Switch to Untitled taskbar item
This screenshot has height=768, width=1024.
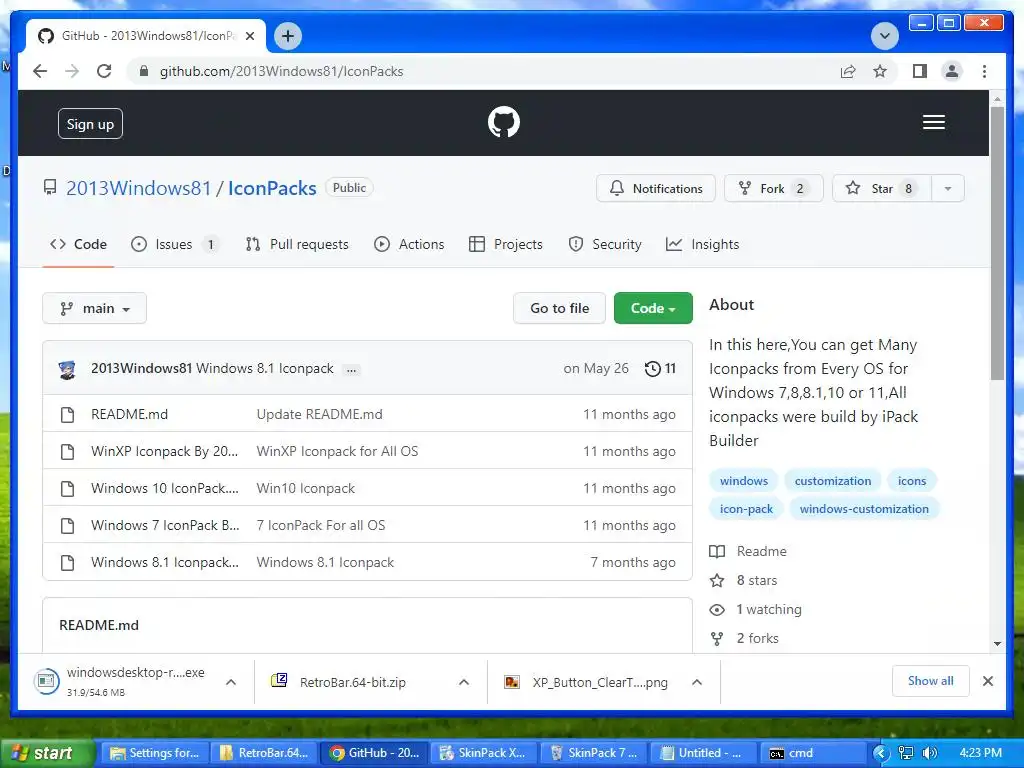[x=701, y=753]
